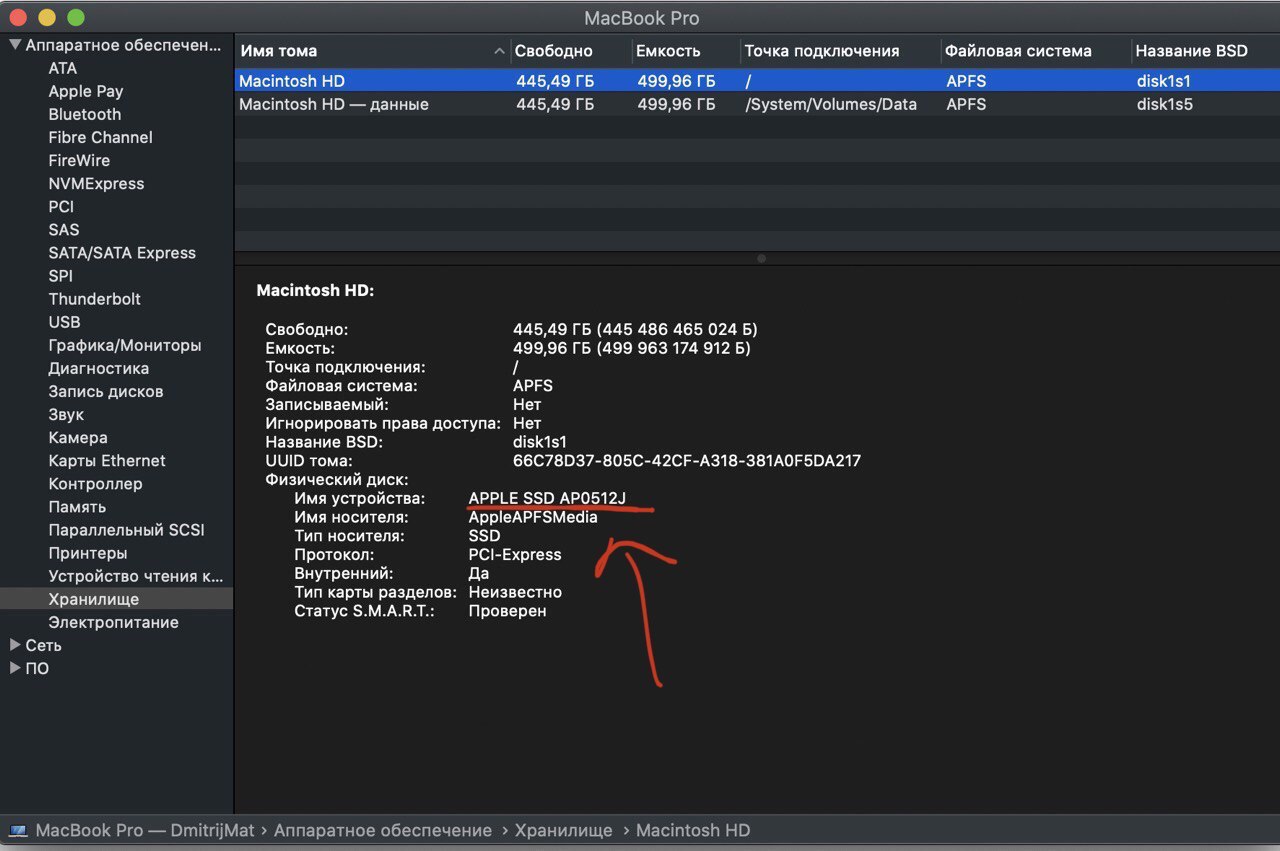Toggle sort arrow on Имя тома column
This screenshot has height=851, width=1280.
pyautogui.click(x=499, y=51)
